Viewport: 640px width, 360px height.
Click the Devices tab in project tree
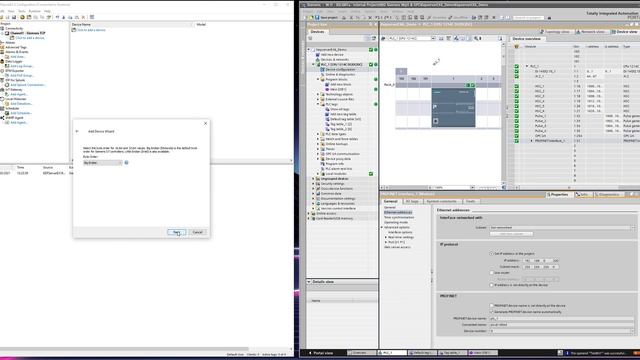[317, 31]
